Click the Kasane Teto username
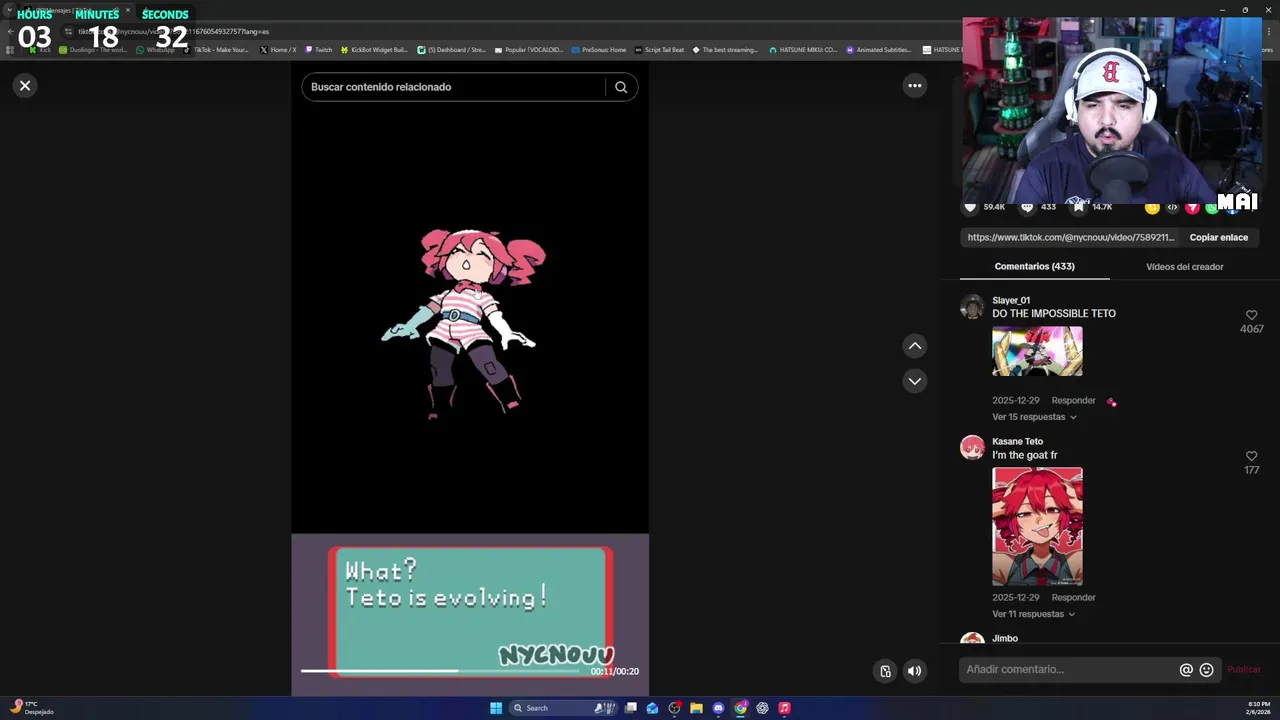Viewport: 1280px width, 720px height. point(1017,441)
